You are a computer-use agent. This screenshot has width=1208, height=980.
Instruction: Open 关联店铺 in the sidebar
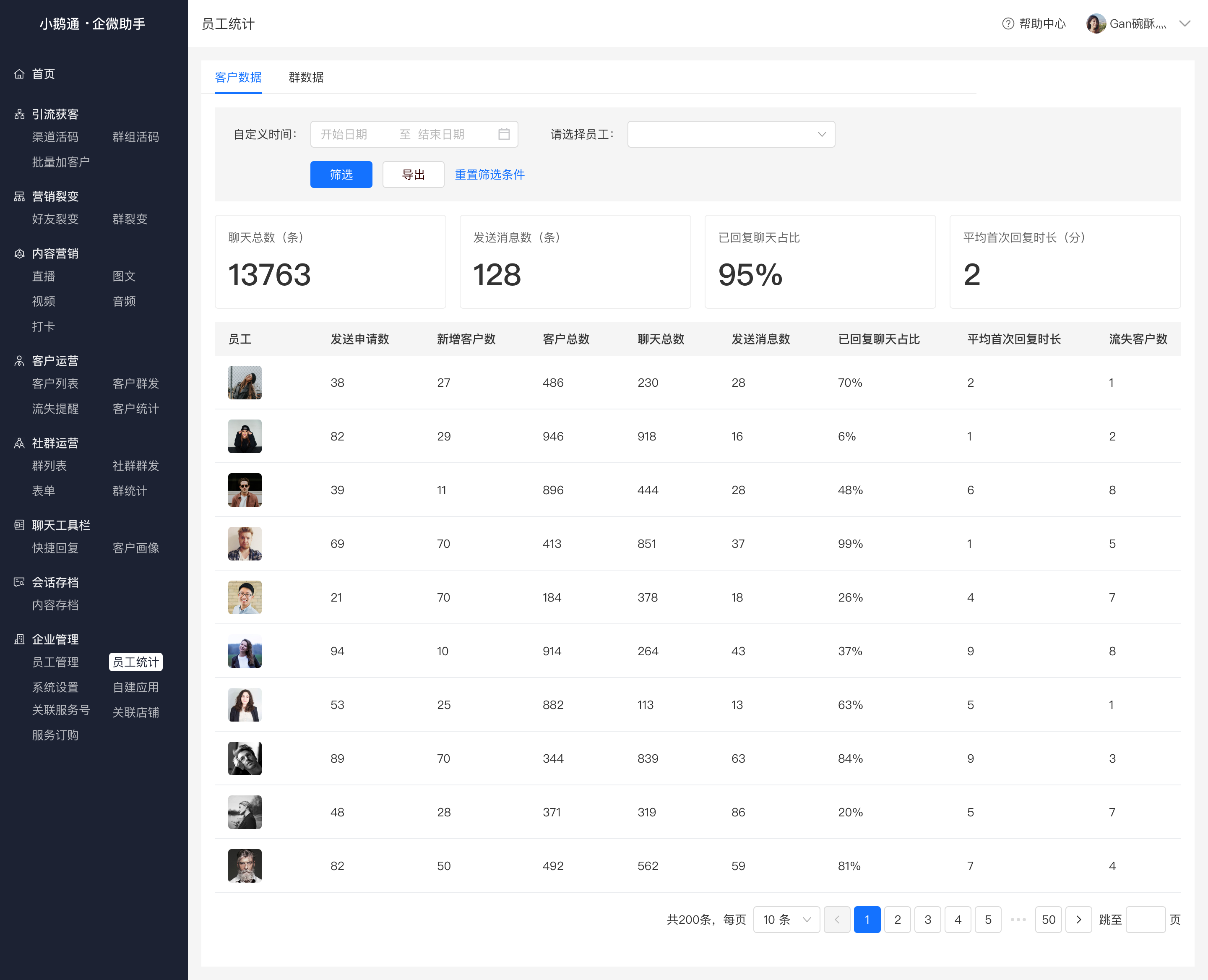tap(135, 712)
